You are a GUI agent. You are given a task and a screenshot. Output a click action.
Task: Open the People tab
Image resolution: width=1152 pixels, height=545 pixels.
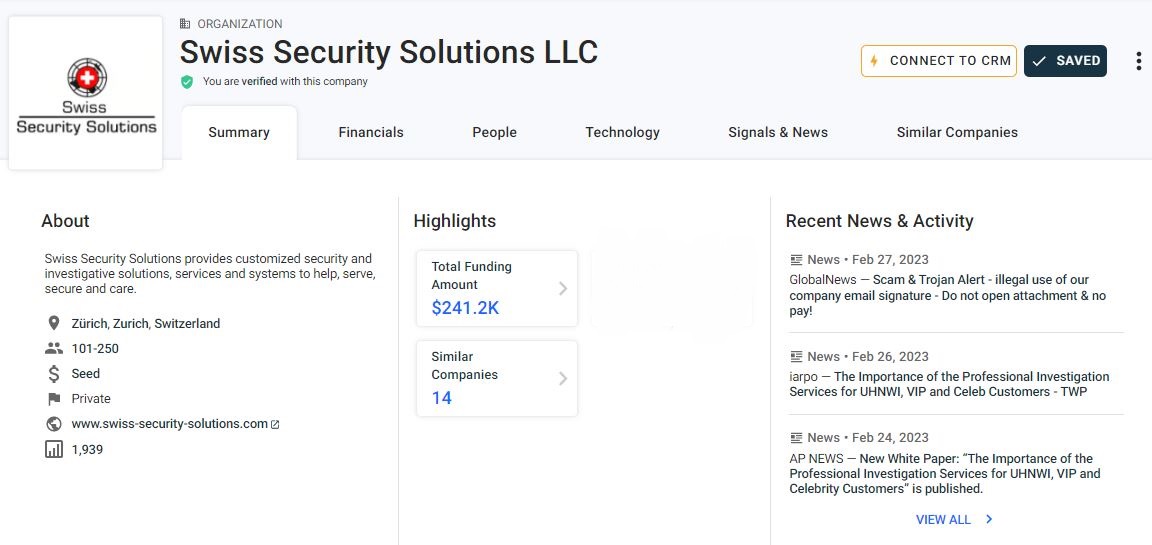pyautogui.click(x=494, y=132)
